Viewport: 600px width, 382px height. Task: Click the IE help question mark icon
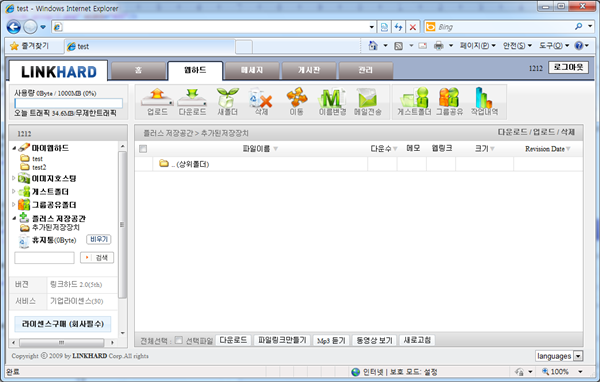coord(579,46)
